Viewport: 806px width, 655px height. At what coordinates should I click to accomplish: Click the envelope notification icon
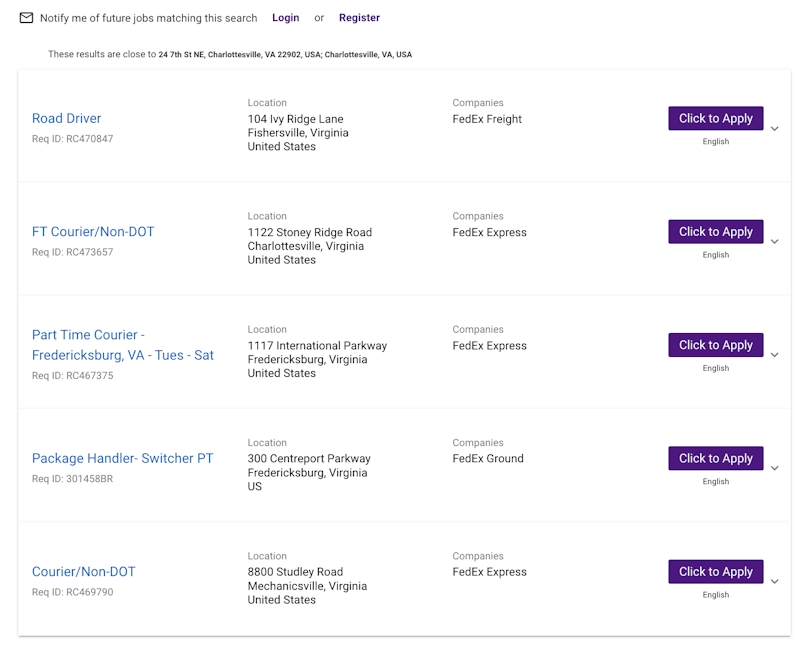pyautogui.click(x=24, y=18)
